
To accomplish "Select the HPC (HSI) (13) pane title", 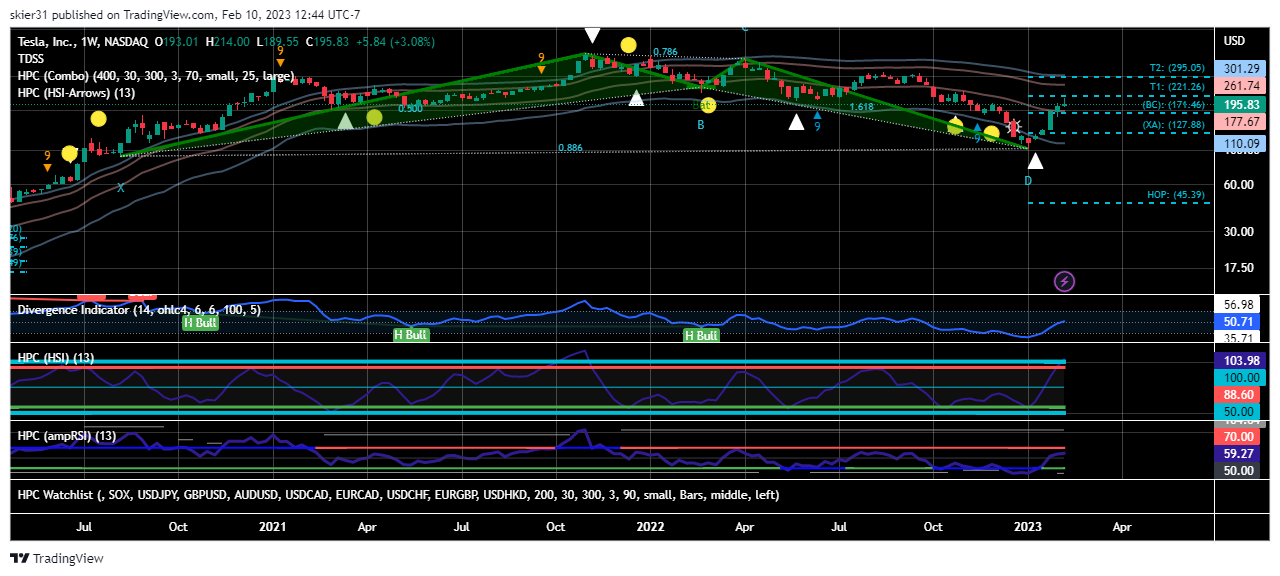I will (56, 358).
